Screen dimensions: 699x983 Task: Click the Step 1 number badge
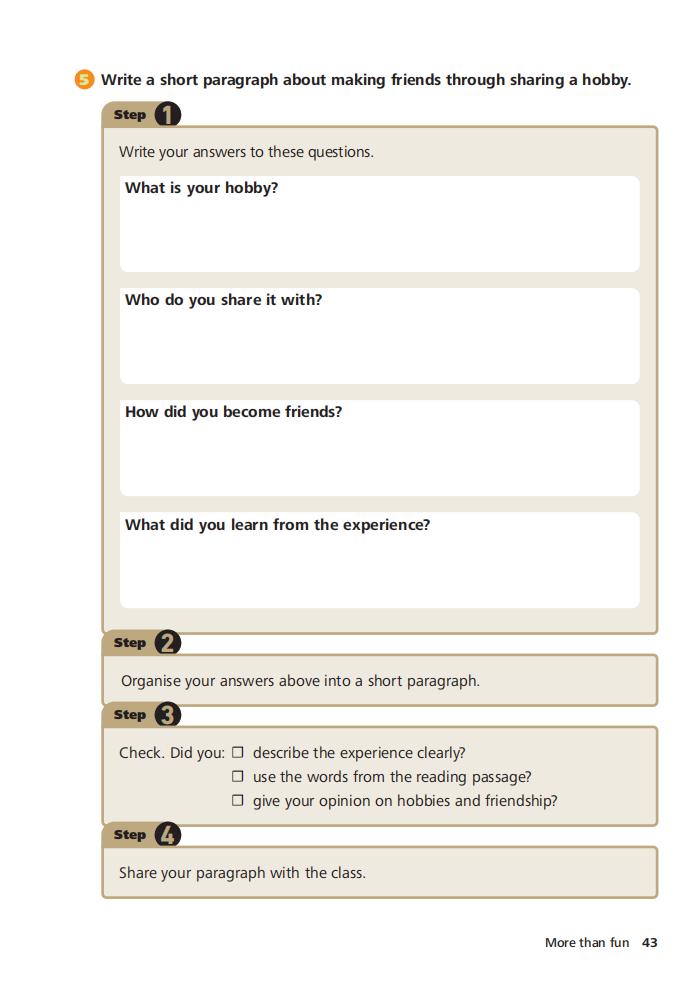pyautogui.click(x=167, y=114)
